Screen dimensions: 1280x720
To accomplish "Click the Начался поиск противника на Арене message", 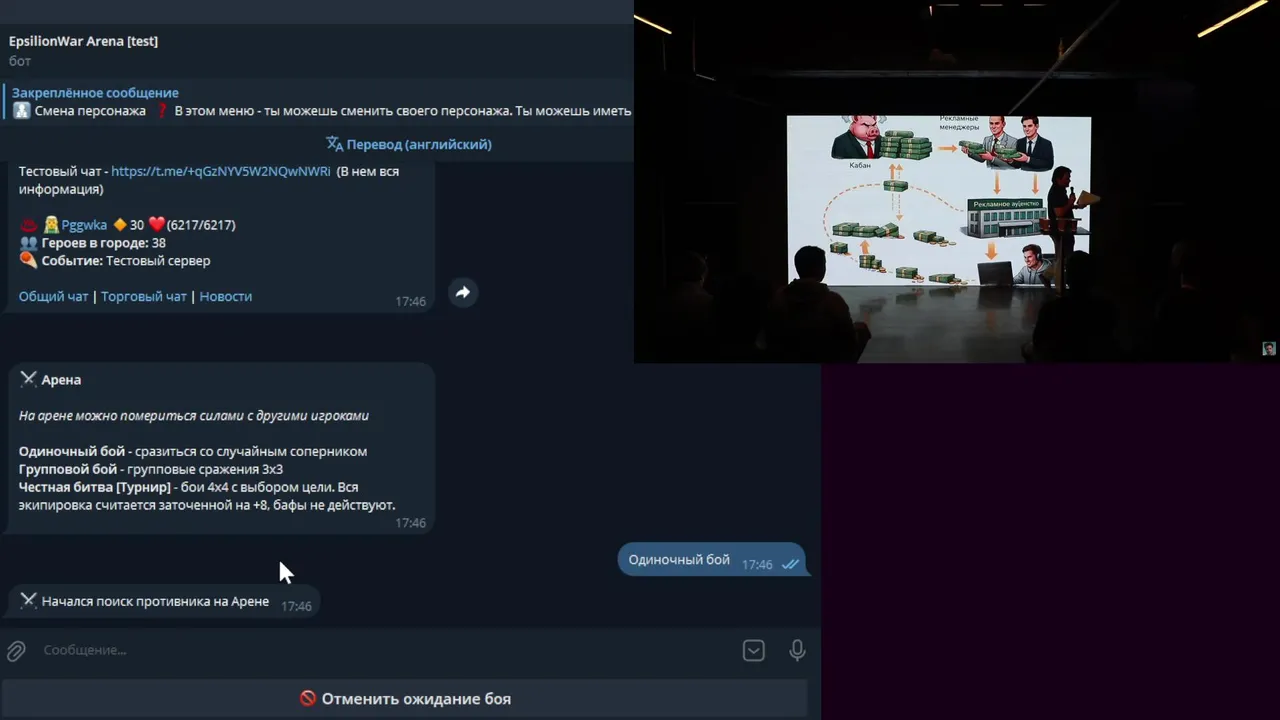I will [165, 602].
